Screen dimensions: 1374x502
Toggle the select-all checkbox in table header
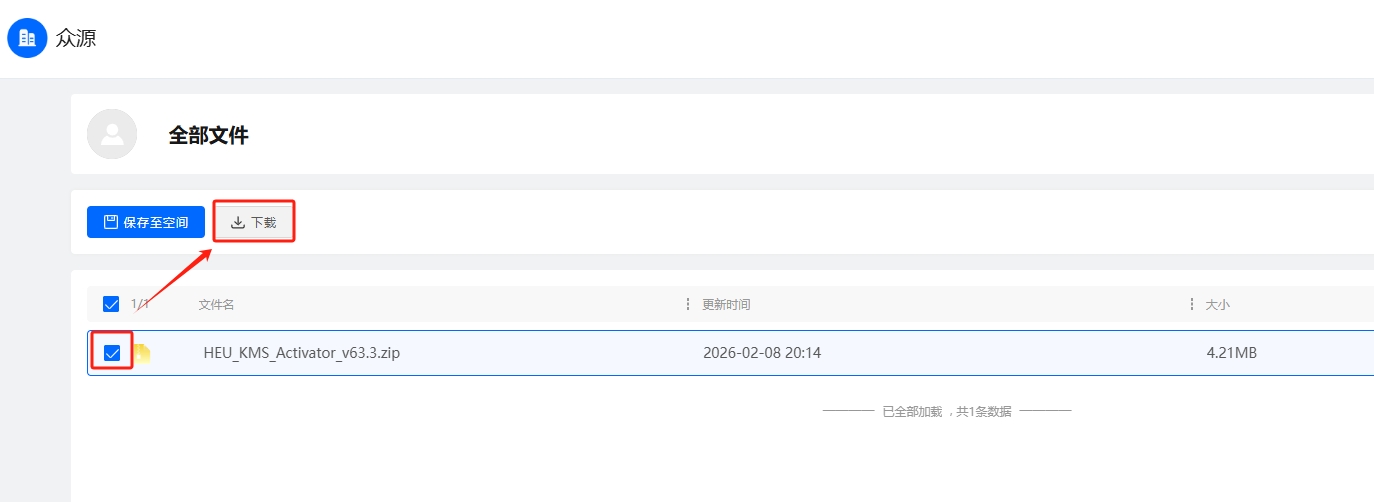[x=111, y=304]
